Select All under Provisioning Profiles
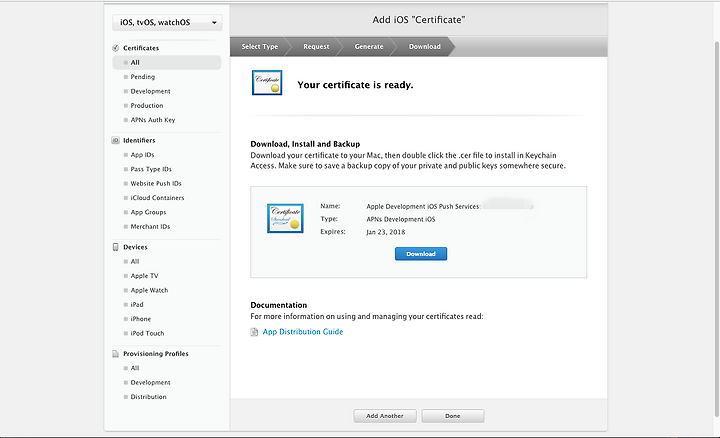 (135, 368)
